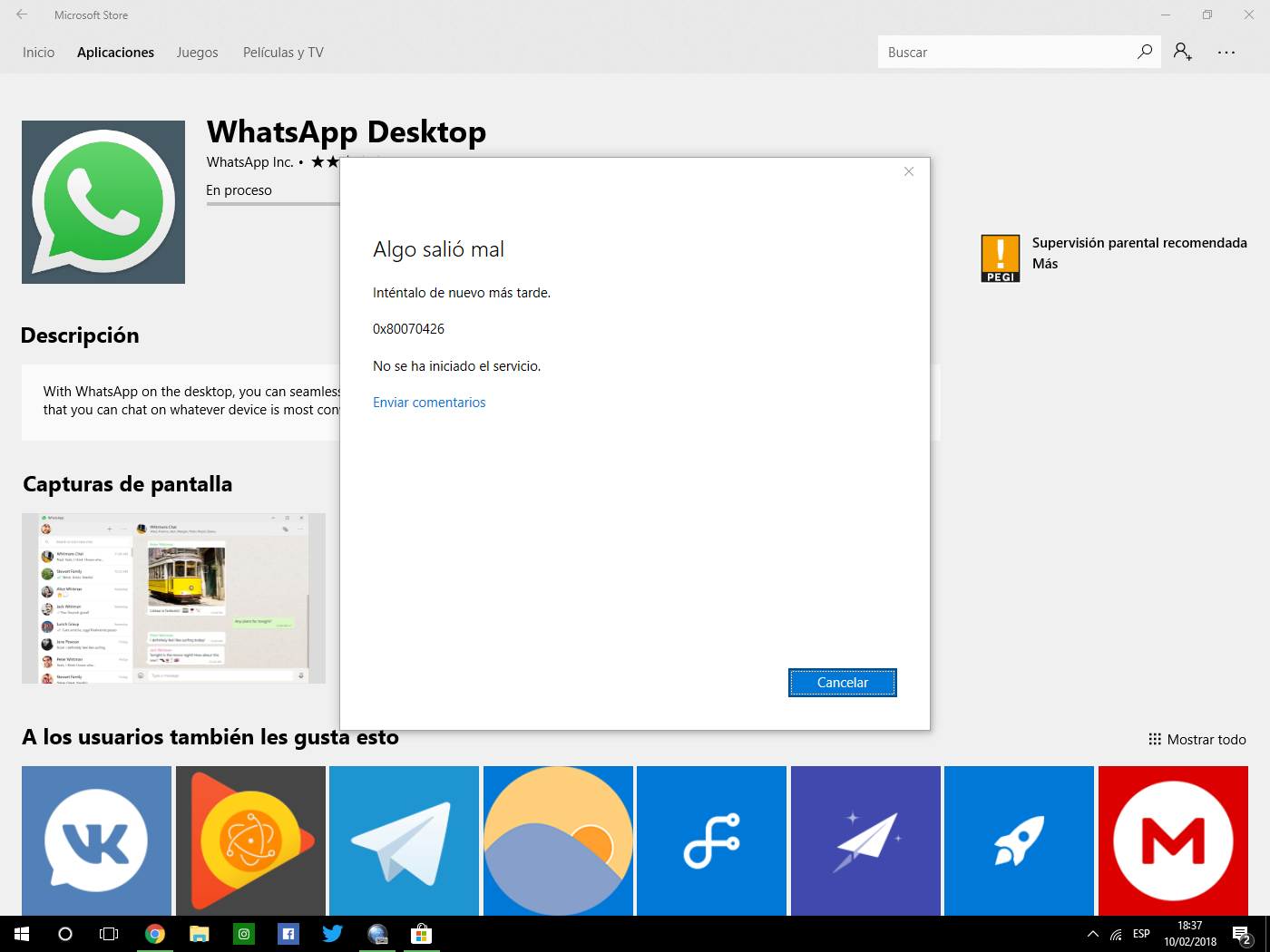
Task: Close the error dialog with the X
Action: point(909,171)
